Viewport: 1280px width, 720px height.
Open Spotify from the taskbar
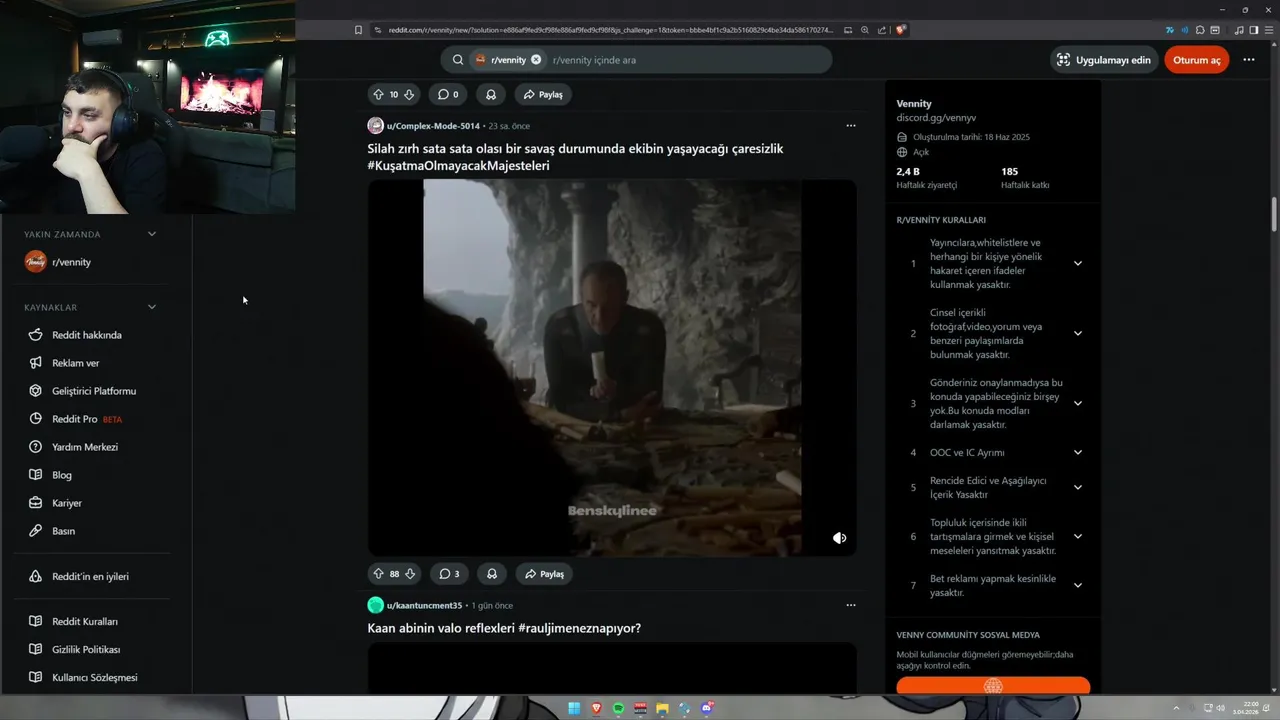tap(618, 708)
